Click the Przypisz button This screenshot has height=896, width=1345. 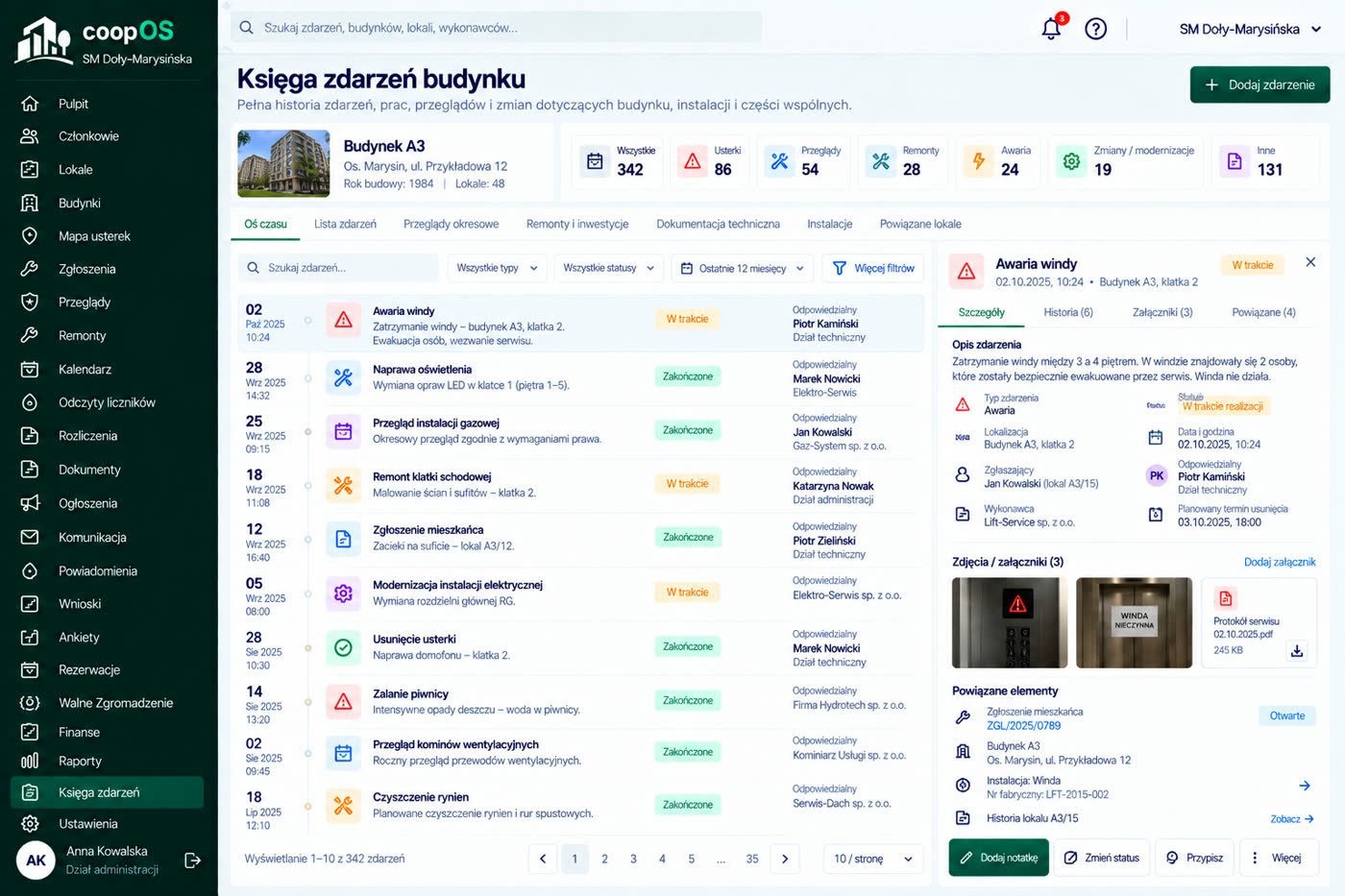1194,858
